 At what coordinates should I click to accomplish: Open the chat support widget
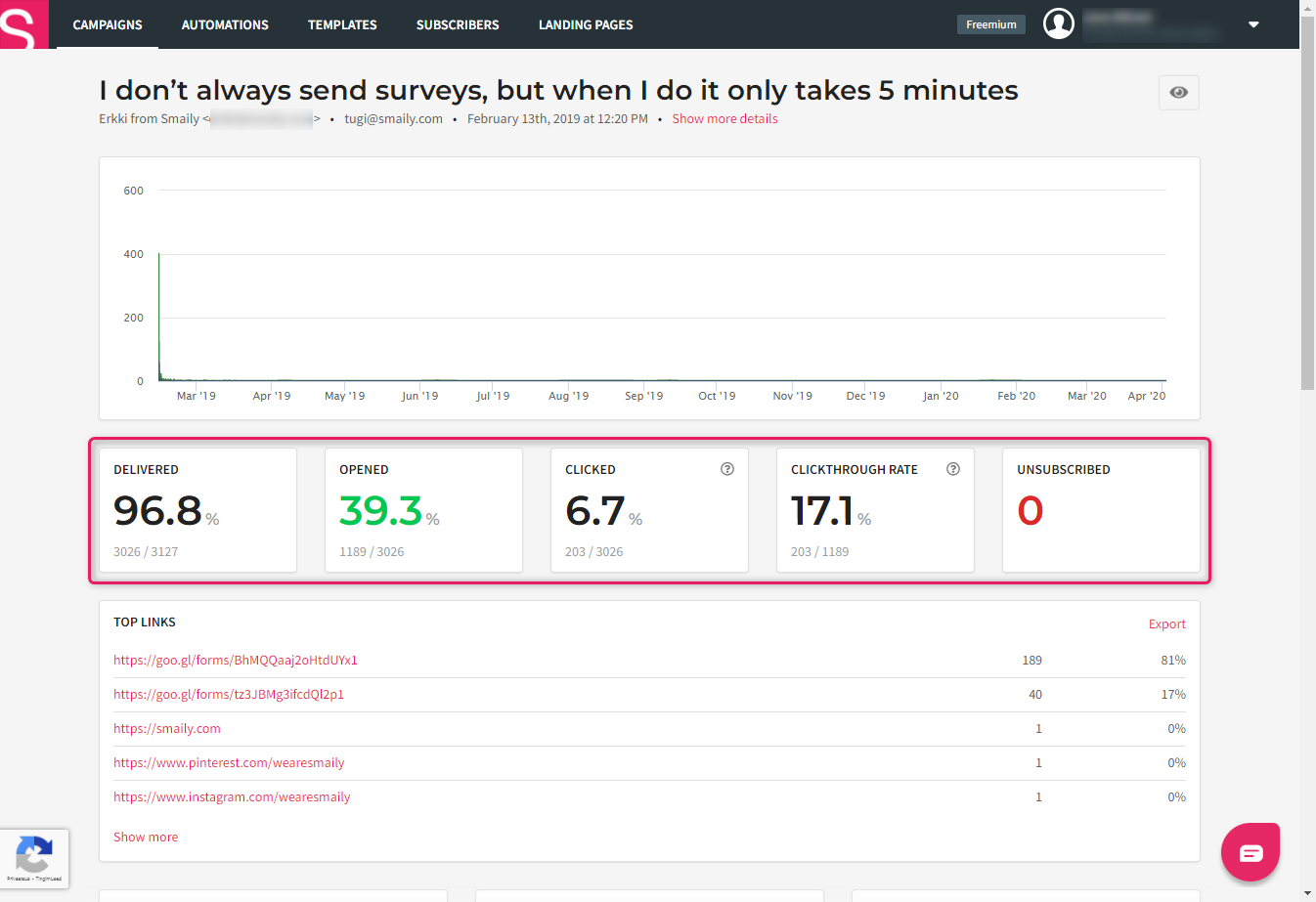click(1250, 852)
